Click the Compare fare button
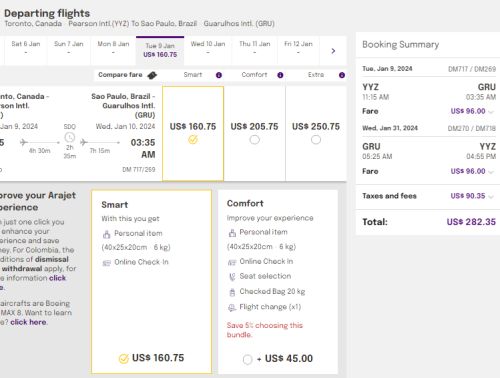Image resolution: width=500 pixels, height=378 pixels. [x=127, y=75]
